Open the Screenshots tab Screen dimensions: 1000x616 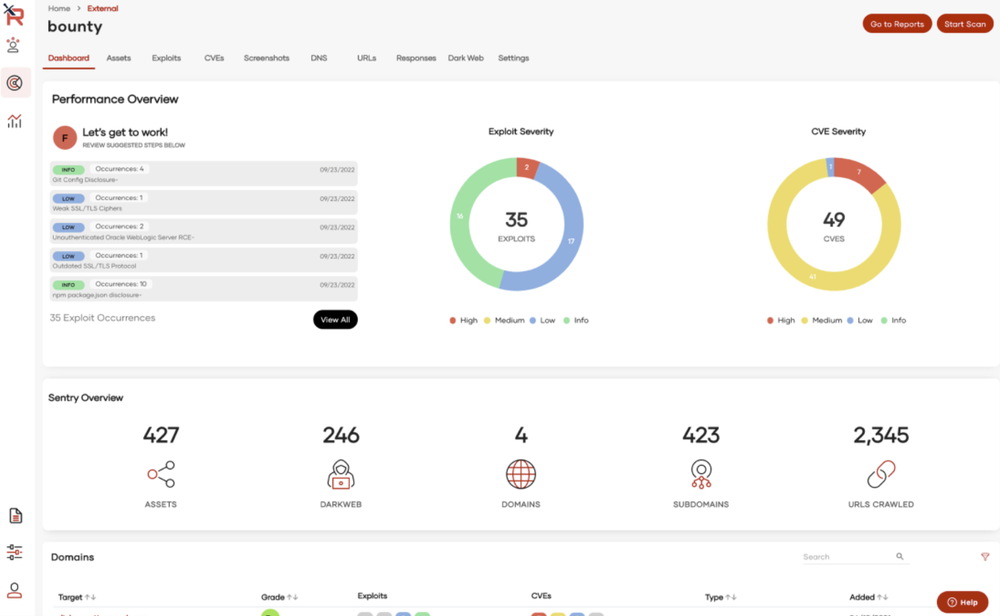(x=267, y=58)
